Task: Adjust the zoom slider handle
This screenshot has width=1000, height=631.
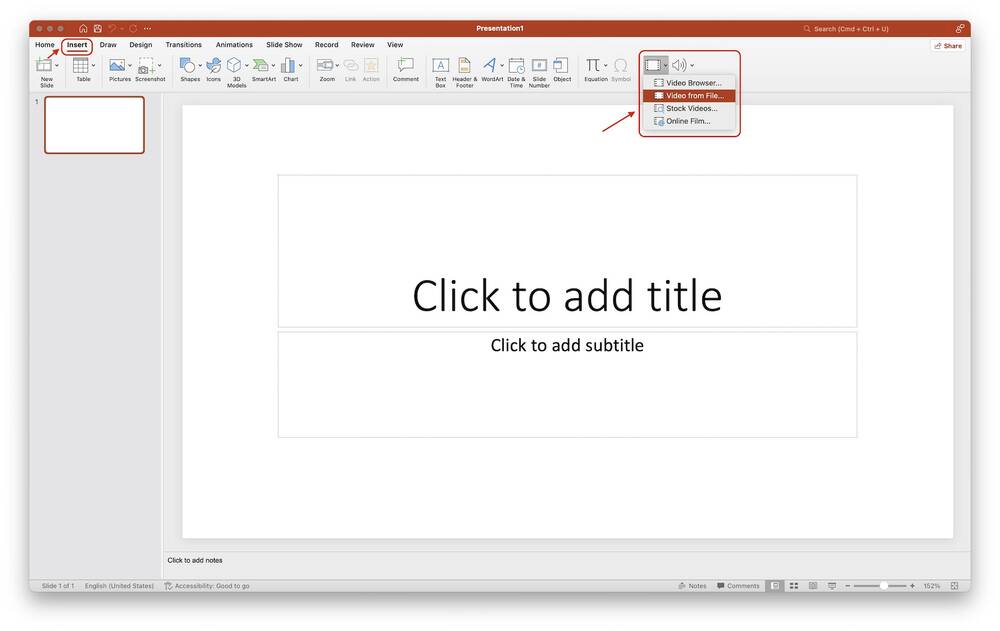Action: coord(884,586)
